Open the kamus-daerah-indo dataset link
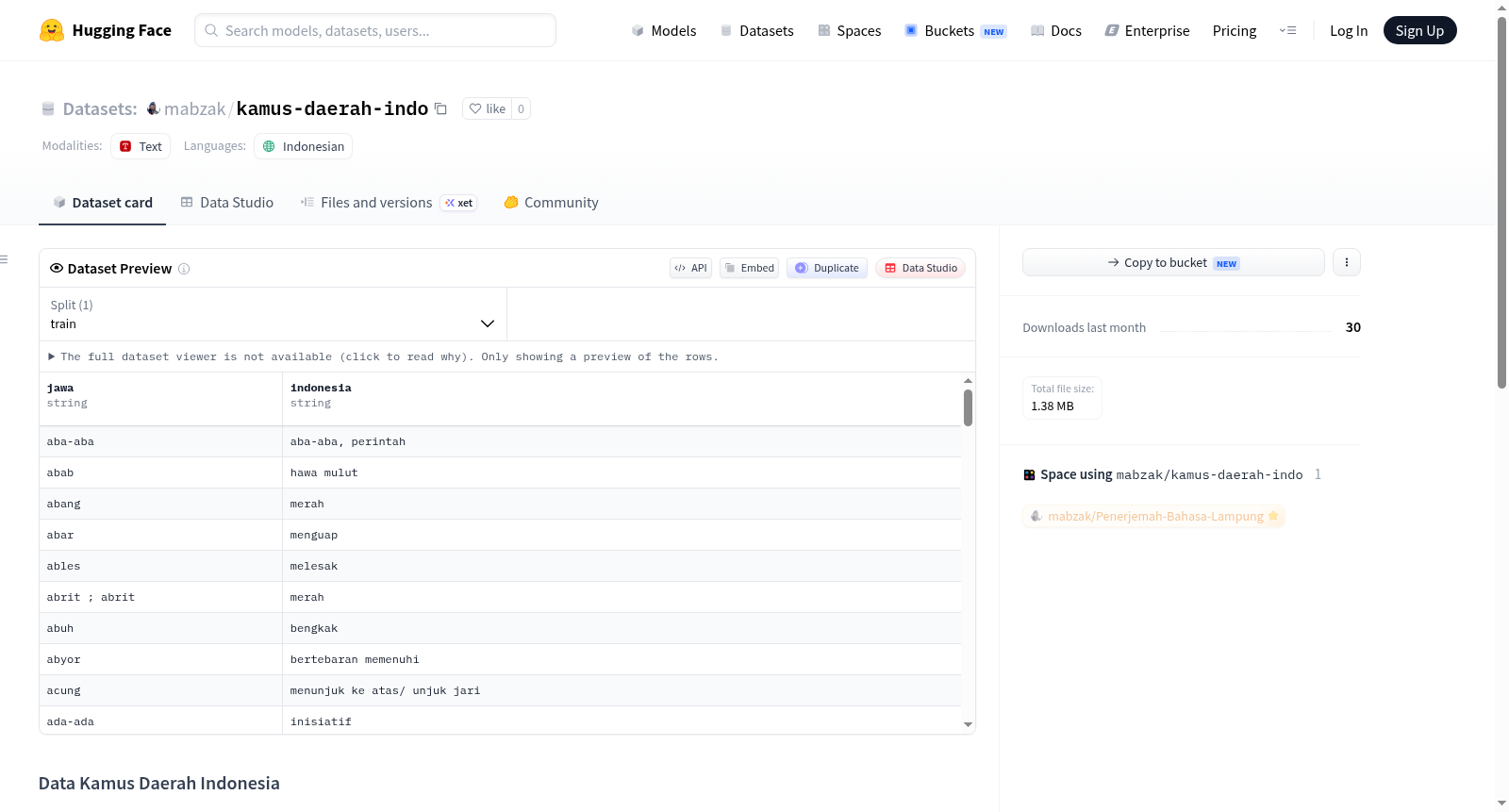This screenshot has height=812, width=1509. click(332, 108)
